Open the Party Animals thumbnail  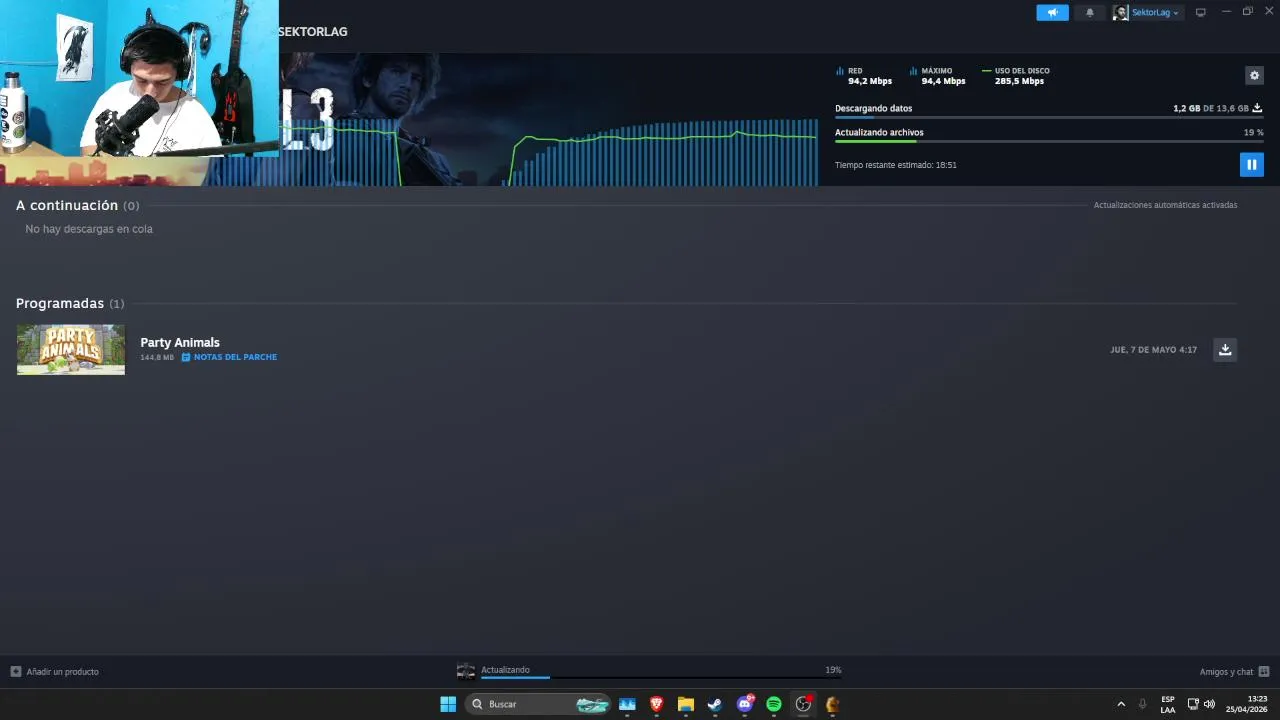tap(71, 349)
